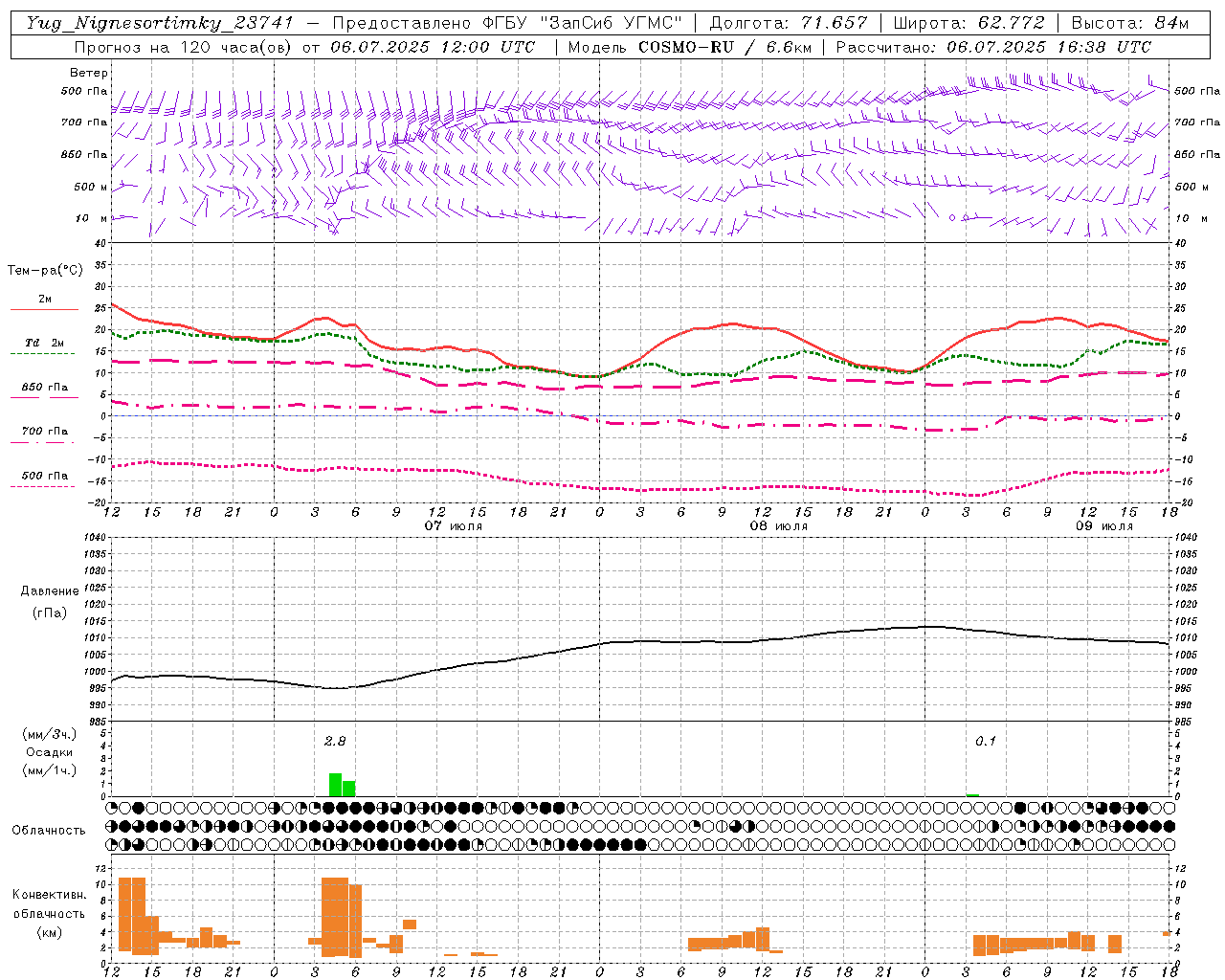The width and height of the screenshot is (1225, 980).
Task: Click the tallest green precipitation bar
Action: [335, 785]
